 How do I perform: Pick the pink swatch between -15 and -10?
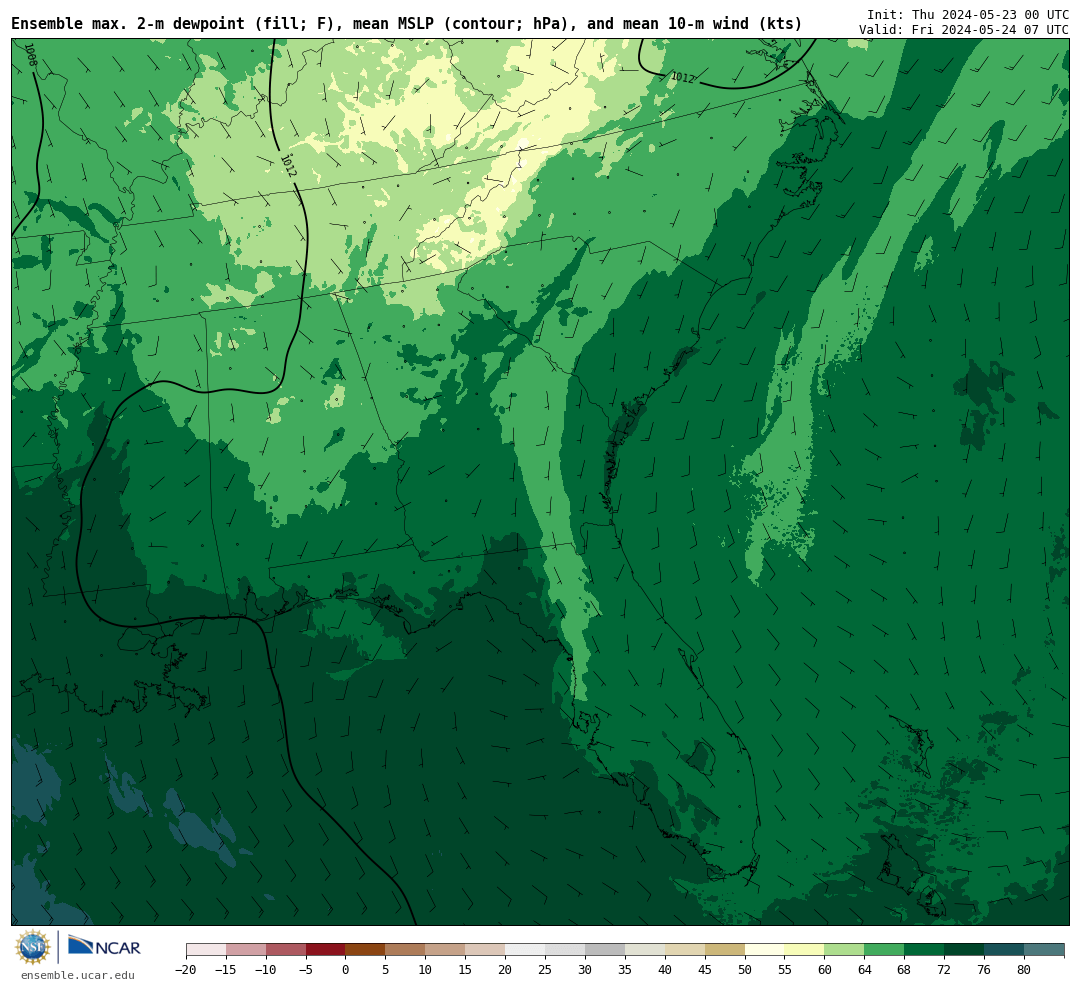click(x=246, y=950)
